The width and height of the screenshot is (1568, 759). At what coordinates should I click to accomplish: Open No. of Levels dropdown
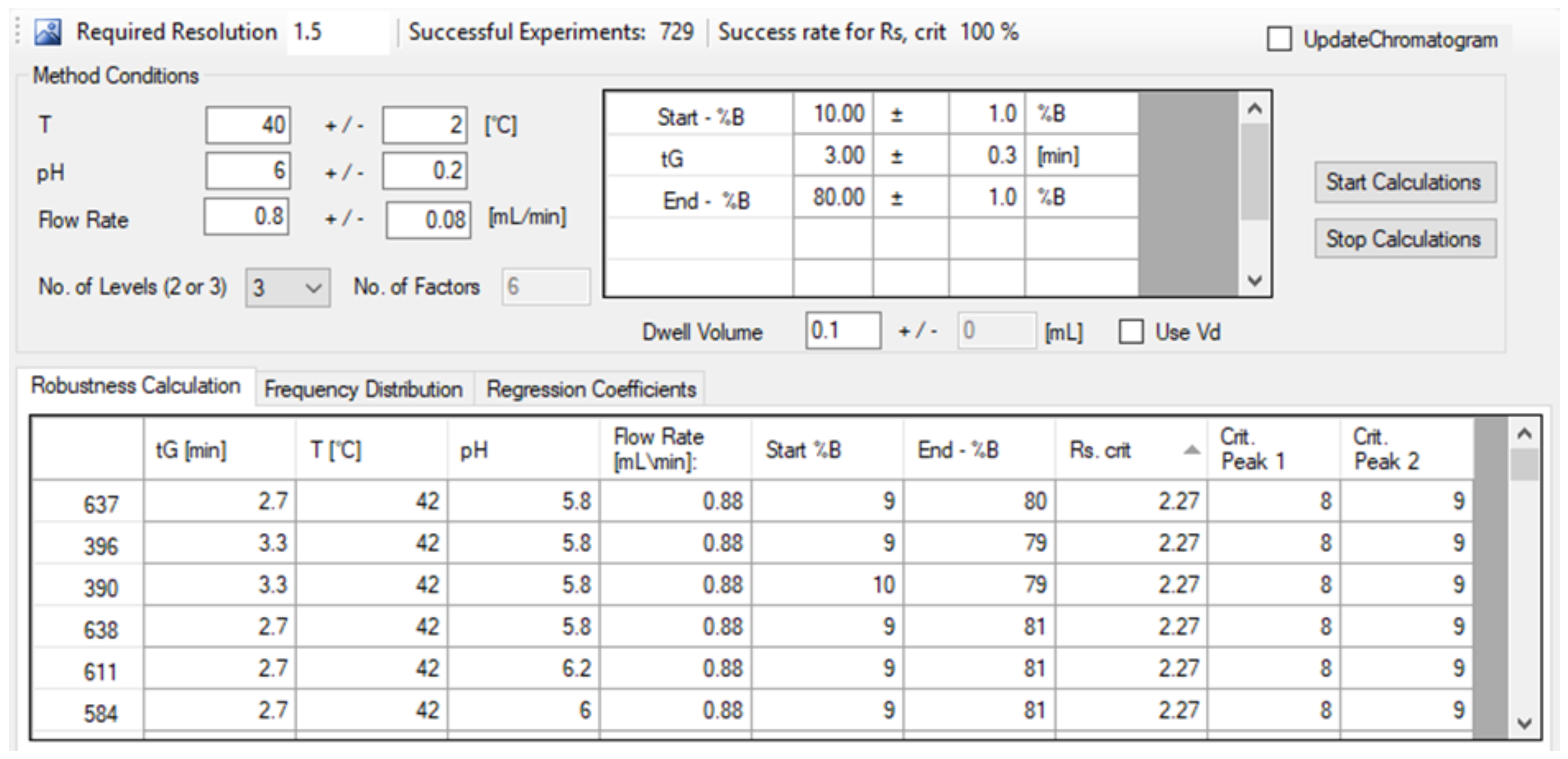tap(287, 288)
